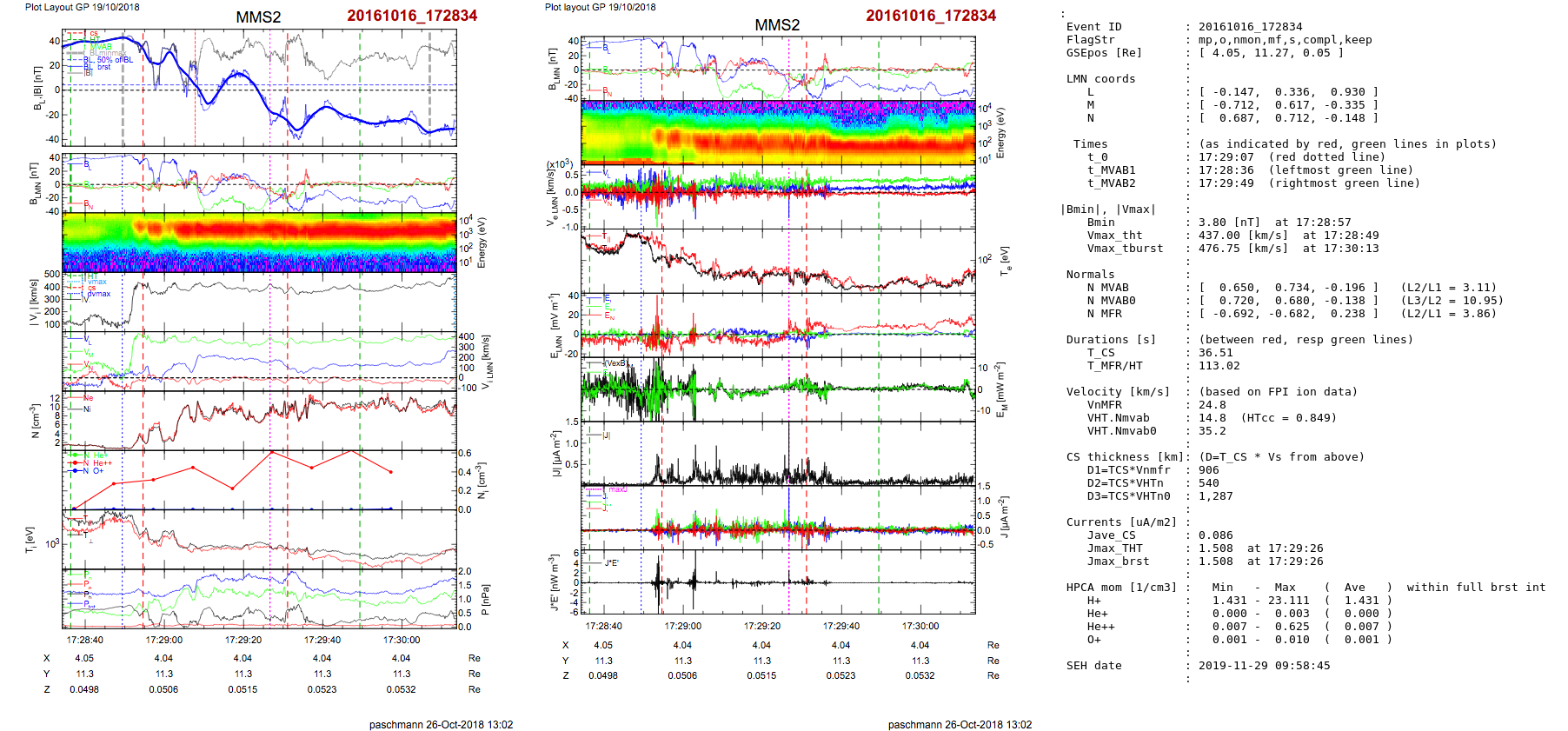This screenshot has width=1568, height=731.
Task: Click the VnMFR velocity value 24.8
Action: pyautogui.click(x=1212, y=405)
